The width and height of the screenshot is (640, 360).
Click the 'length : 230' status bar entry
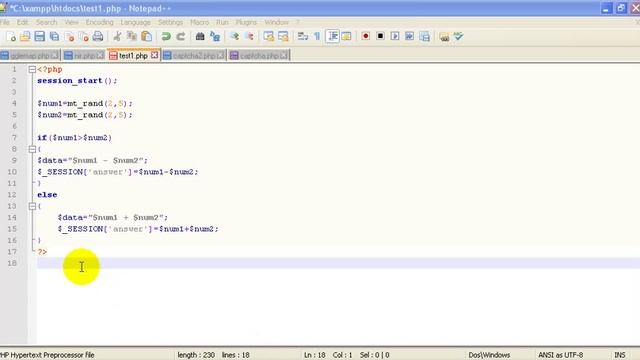click(196, 355)
